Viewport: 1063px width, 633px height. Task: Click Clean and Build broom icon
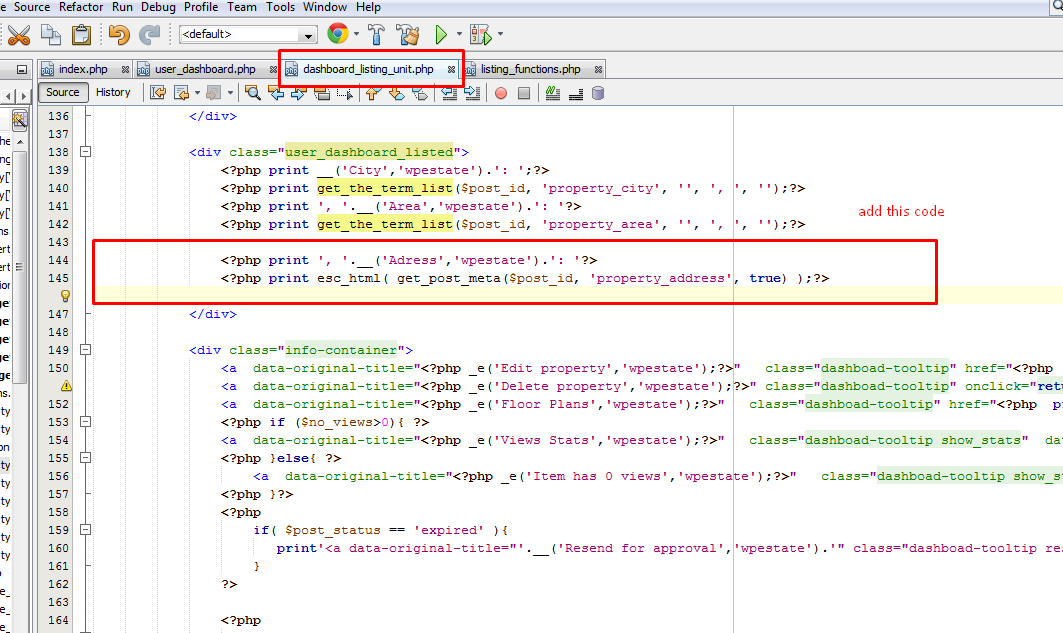pyautogui.click(x=407, y=35)
